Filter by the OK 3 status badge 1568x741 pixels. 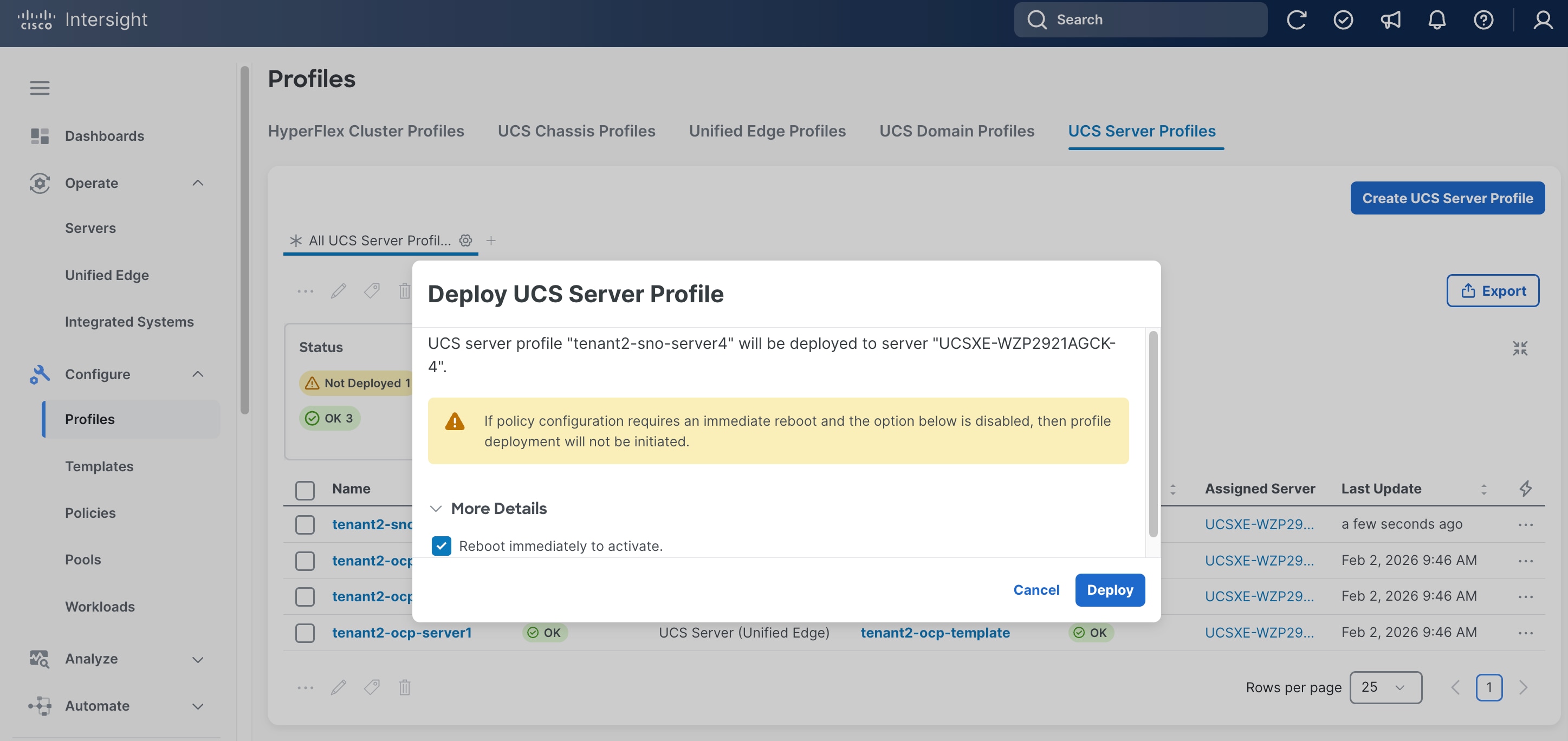pos(329,418)
